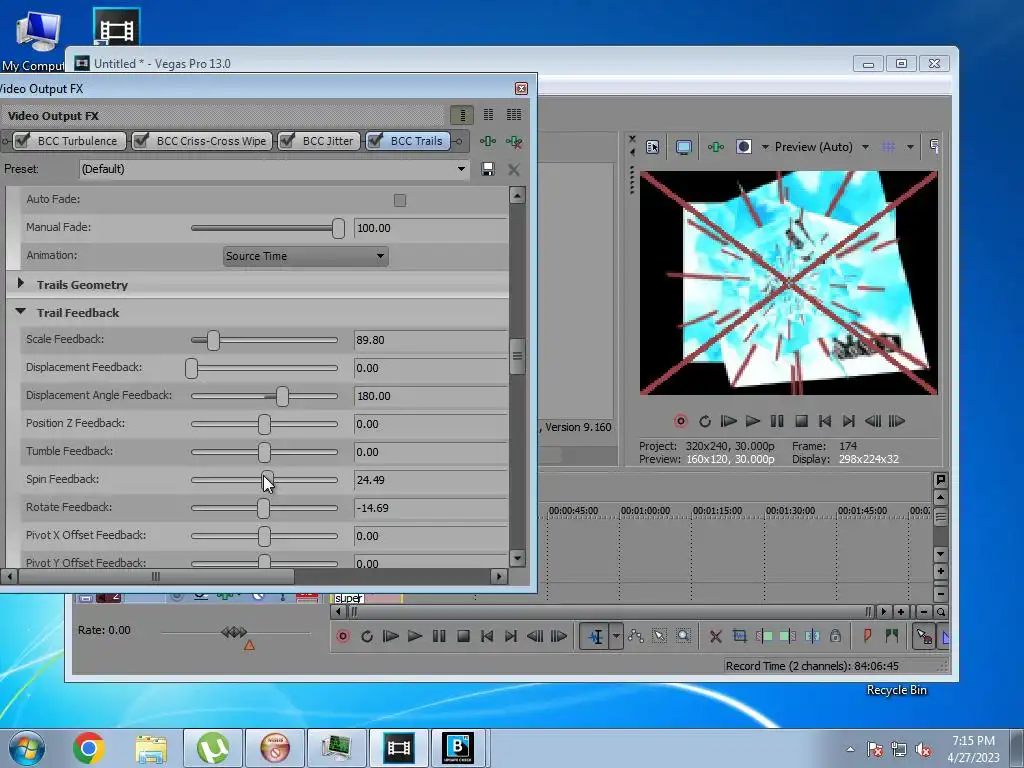Open project video properties in preview
The width and height of the screenshot is (1024, 768).
tap(652, 147)
